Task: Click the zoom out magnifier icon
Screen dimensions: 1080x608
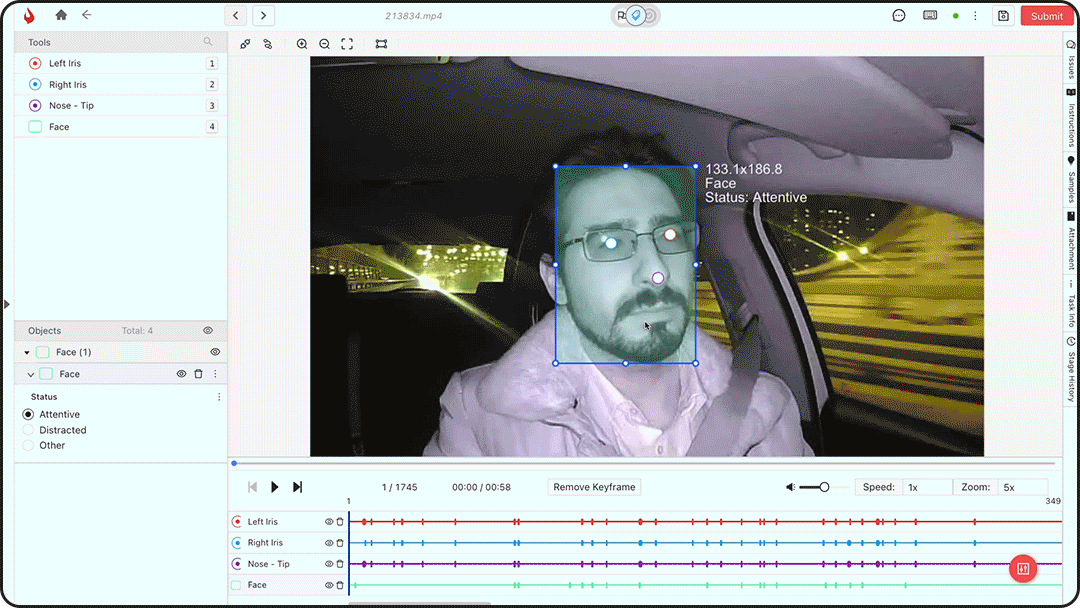Action: pyautogui.click(x=324, y=44)
